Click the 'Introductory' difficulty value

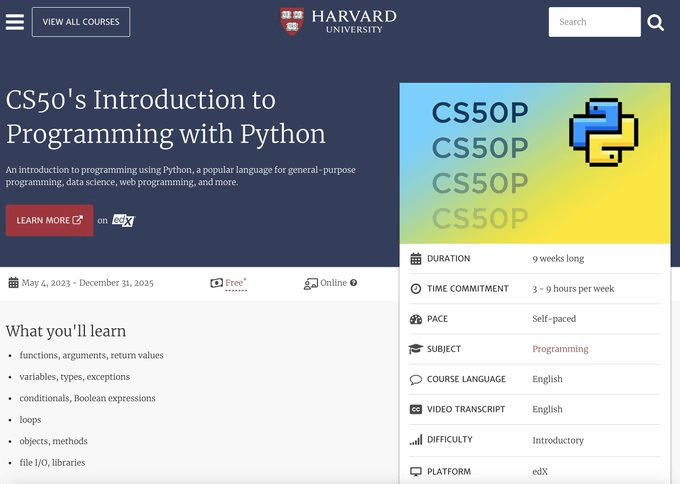tap(558, 440)
